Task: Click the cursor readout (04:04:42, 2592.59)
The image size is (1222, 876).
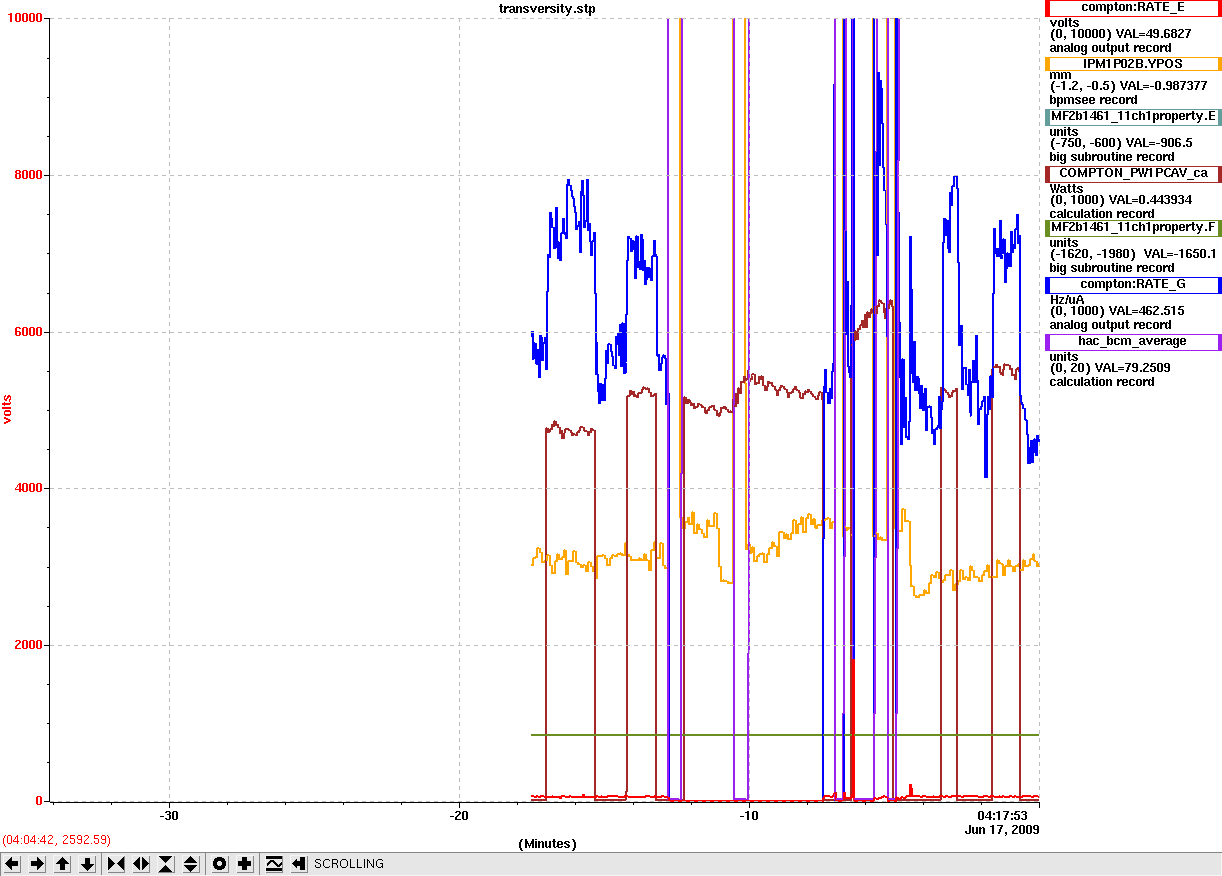Action: point(56,840)
